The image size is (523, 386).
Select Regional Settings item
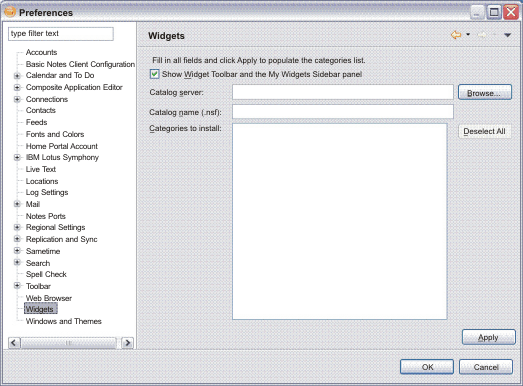click(55, 228)
